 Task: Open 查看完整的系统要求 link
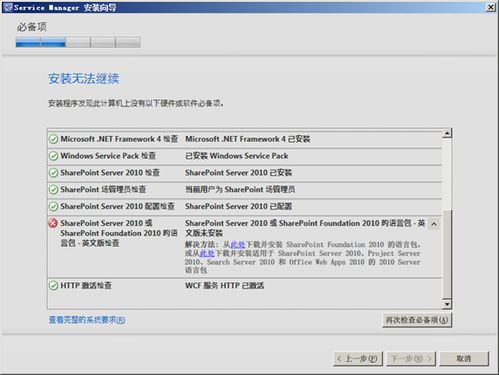click(87, 320)
